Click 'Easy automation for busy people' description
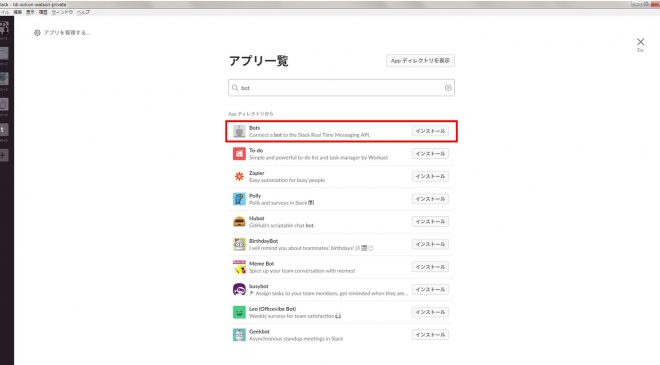The height and width of the screenshot is (365, 660). (x=287, y=180)
